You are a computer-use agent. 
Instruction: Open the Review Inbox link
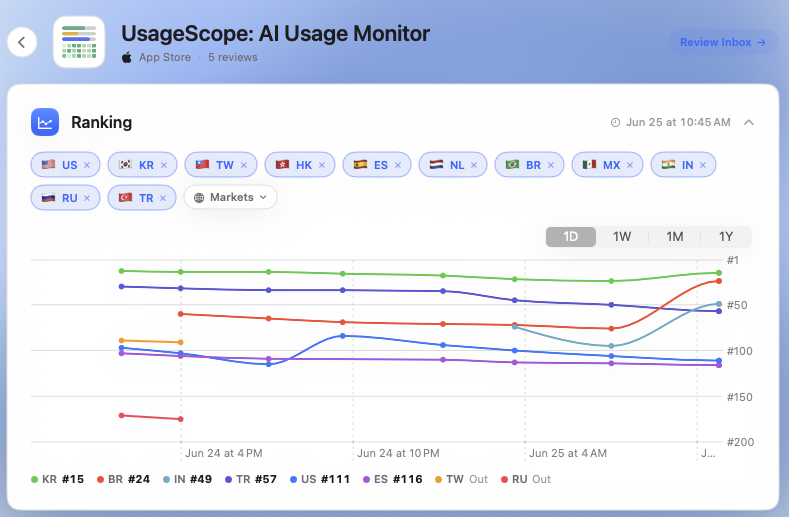click(x=723, y=42)
